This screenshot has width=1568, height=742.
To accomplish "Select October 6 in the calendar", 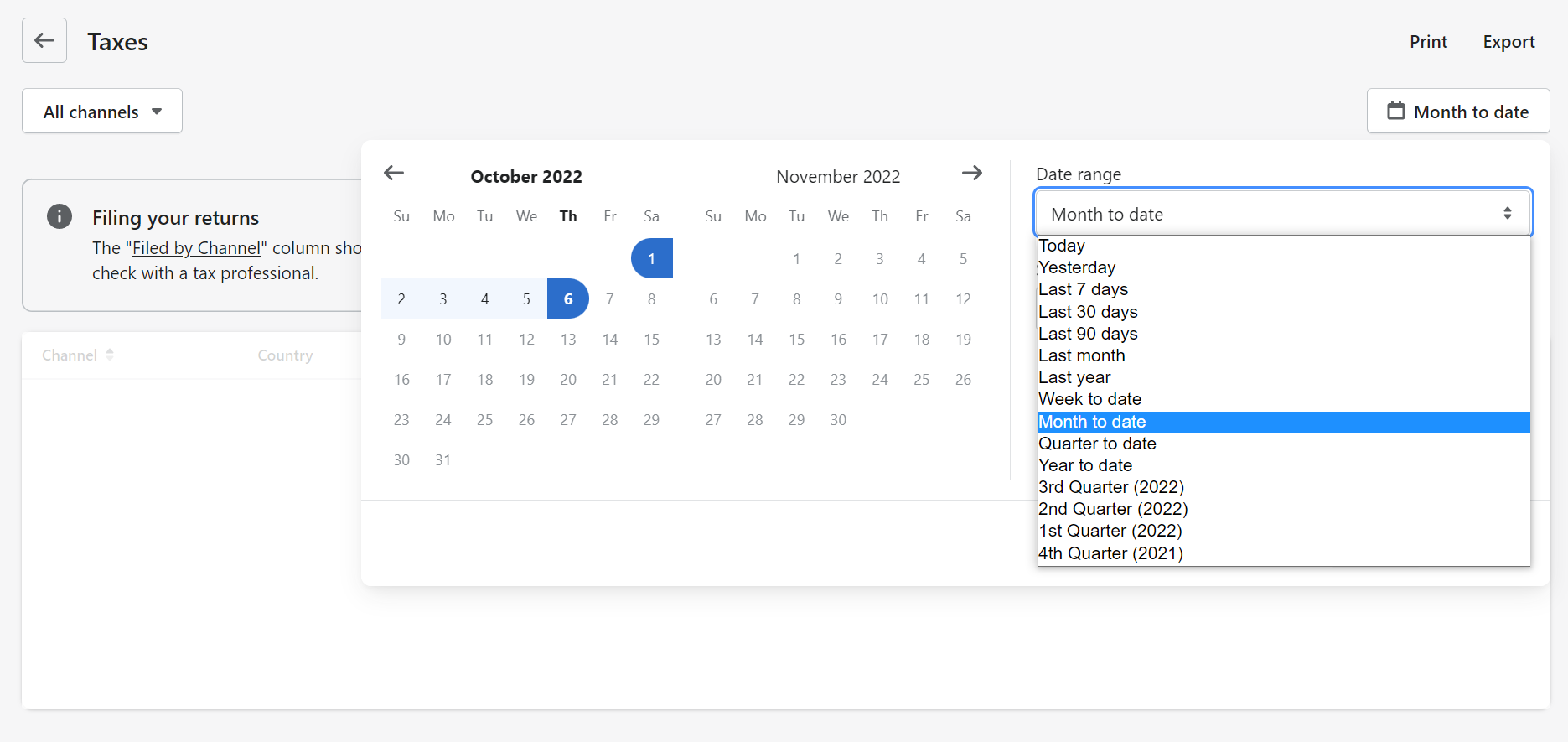I will click(568, 299).
